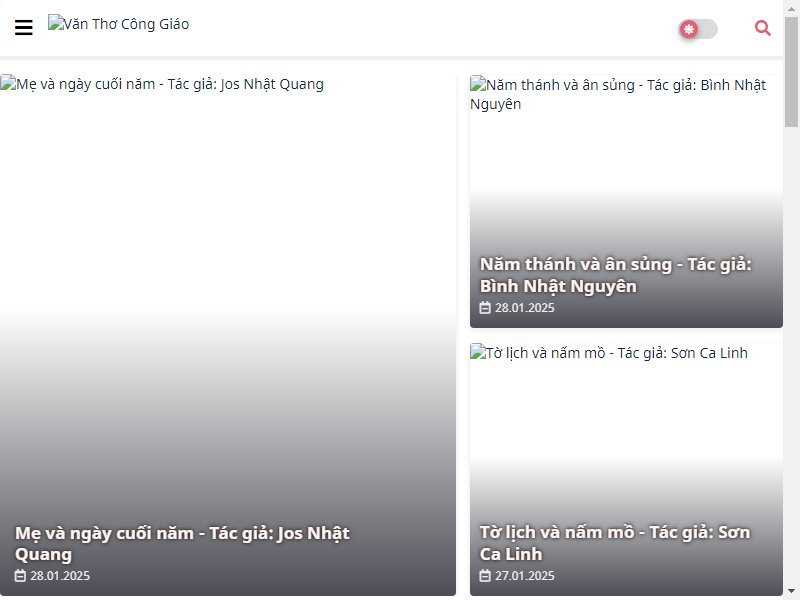Open article Tờ lịch và nấm mồ

click(x=615, y=543)
